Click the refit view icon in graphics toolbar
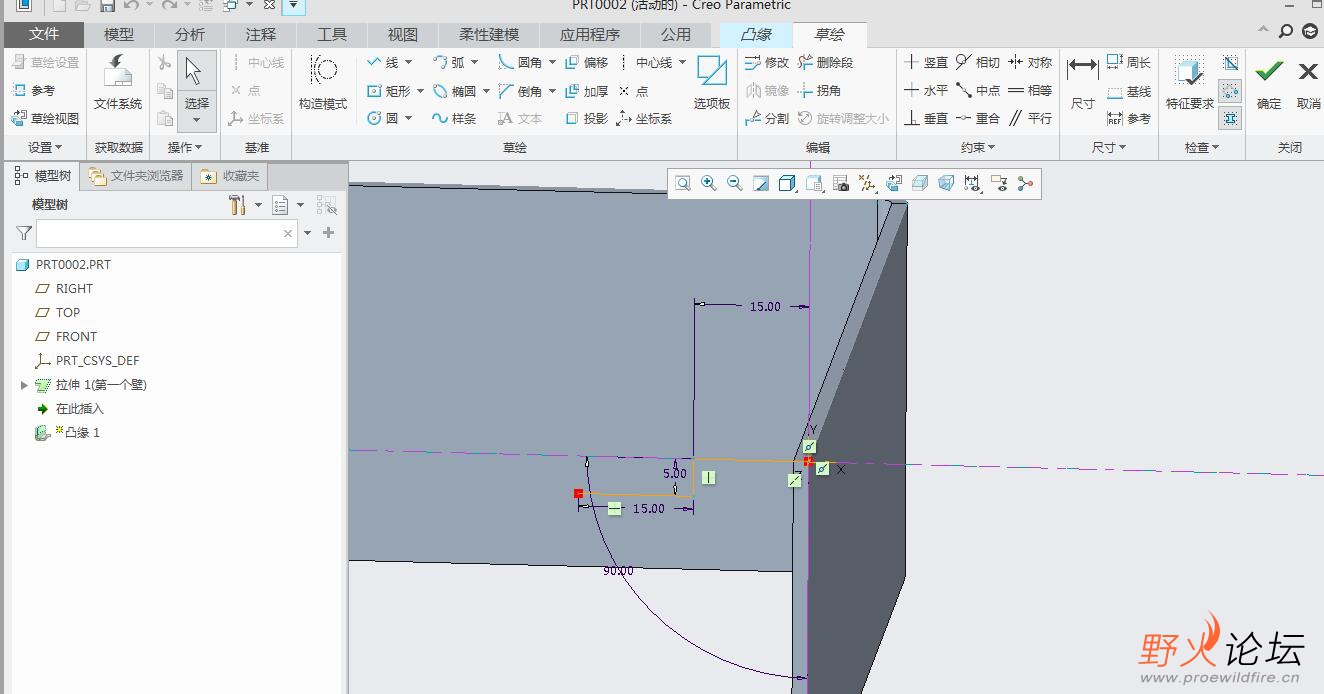1324x694 pixels. click(683, 183)
